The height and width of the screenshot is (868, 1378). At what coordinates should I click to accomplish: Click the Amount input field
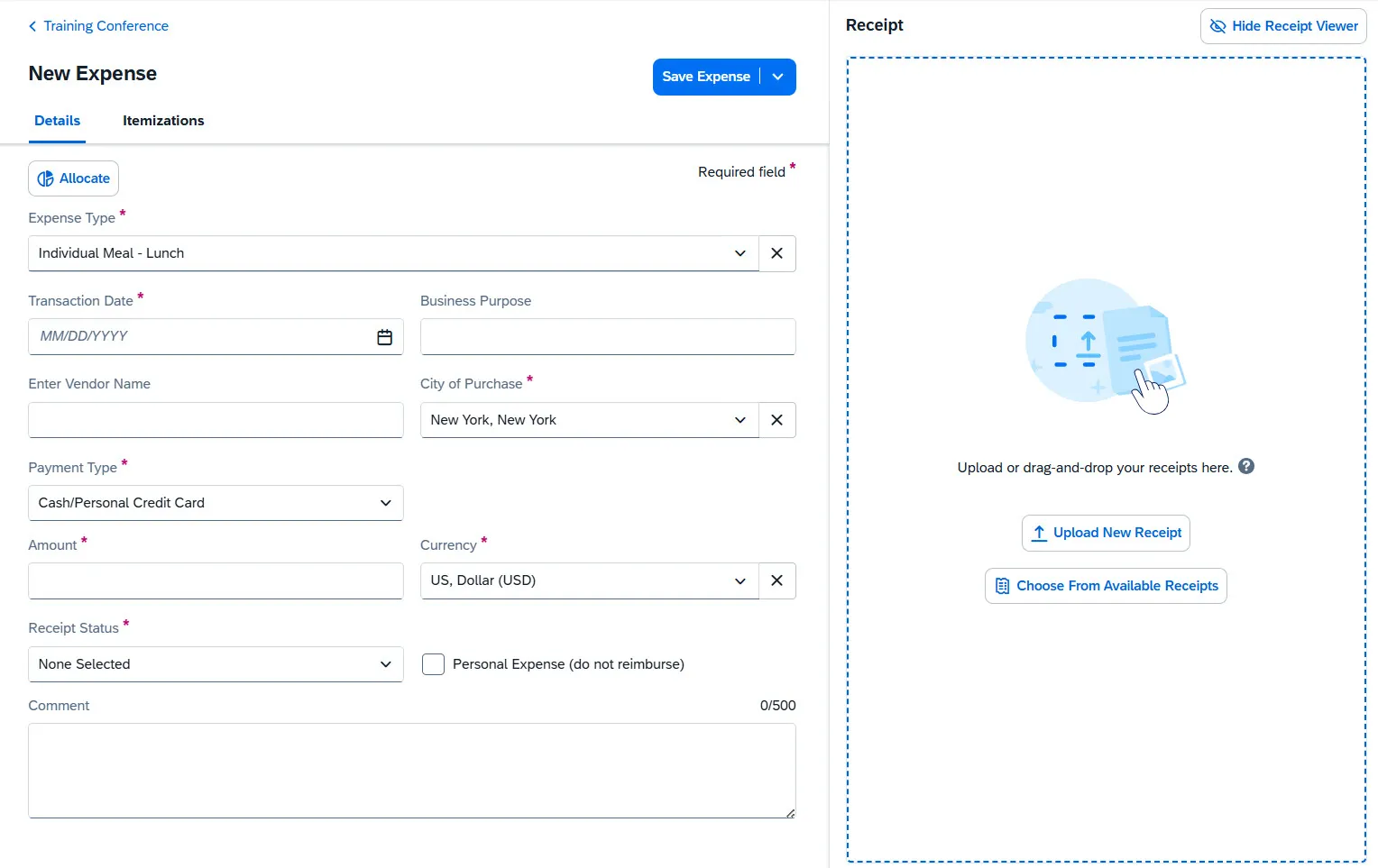[216, 581]
